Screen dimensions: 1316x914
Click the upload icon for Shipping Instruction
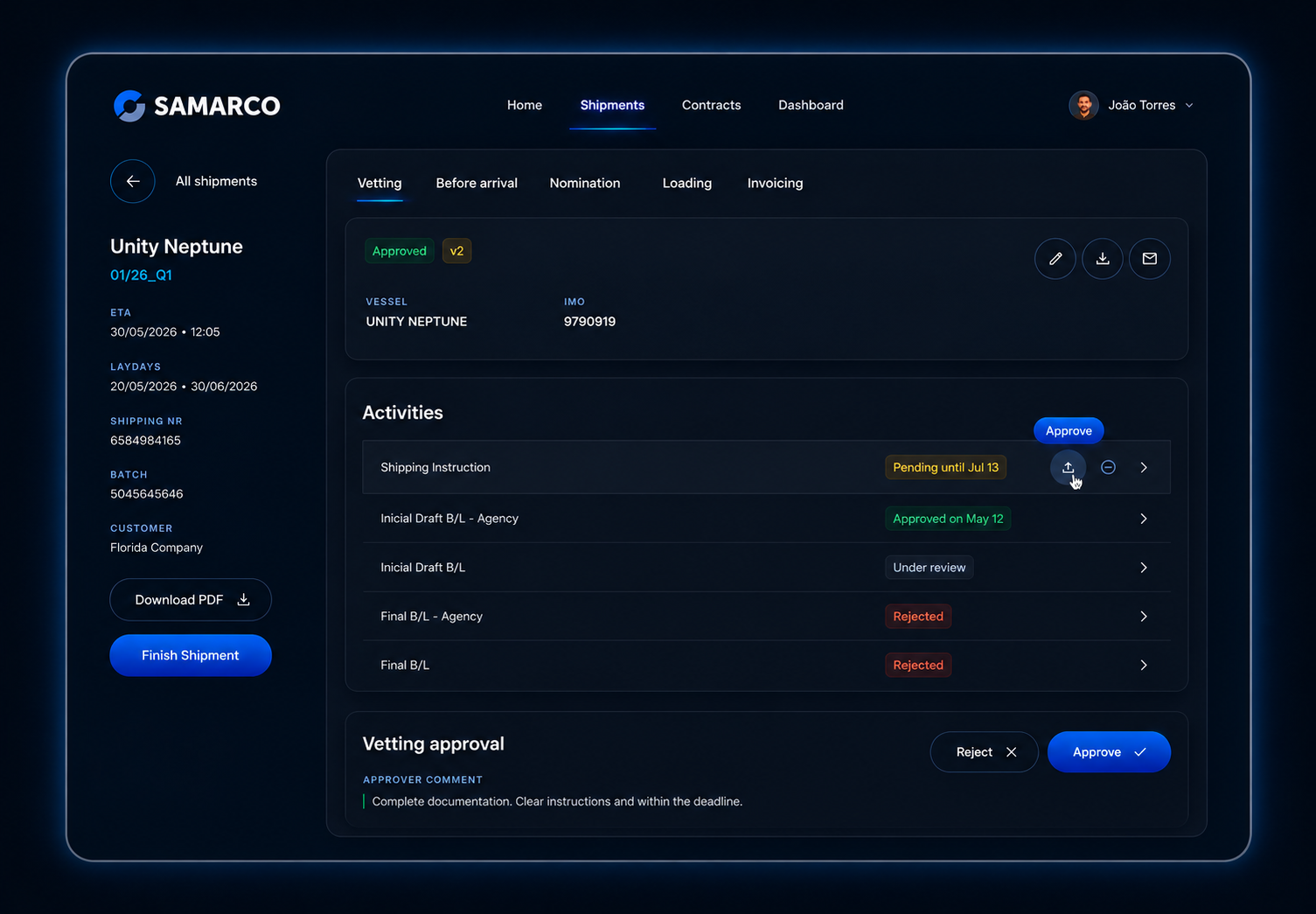tap(1068, 467)
